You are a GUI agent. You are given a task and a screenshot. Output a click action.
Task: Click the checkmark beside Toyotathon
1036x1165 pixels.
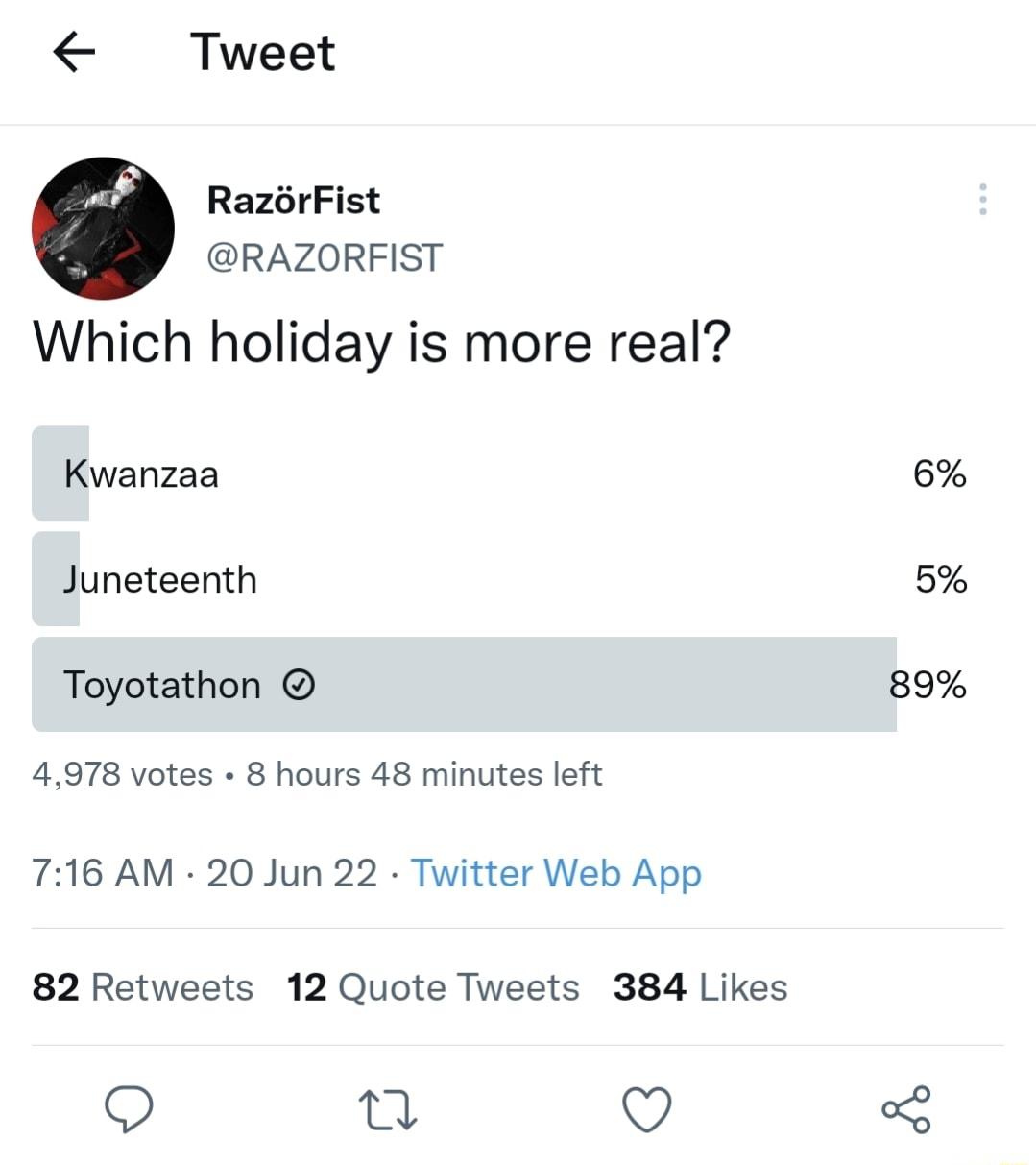coord(301,685)
